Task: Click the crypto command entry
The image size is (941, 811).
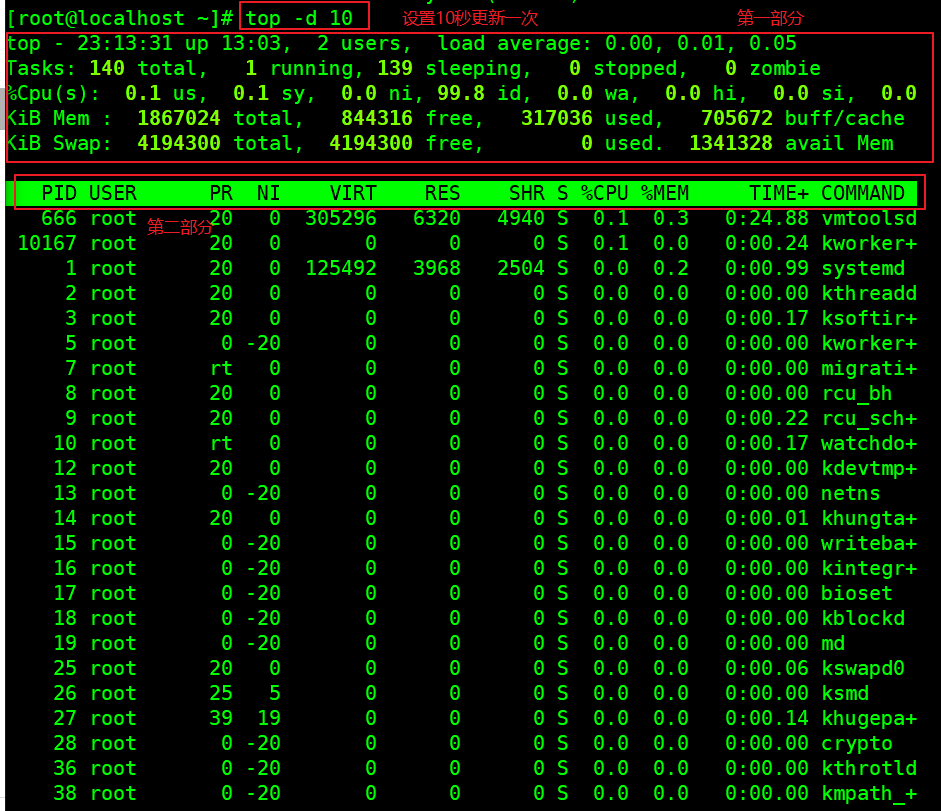Action: click(856, 744)
